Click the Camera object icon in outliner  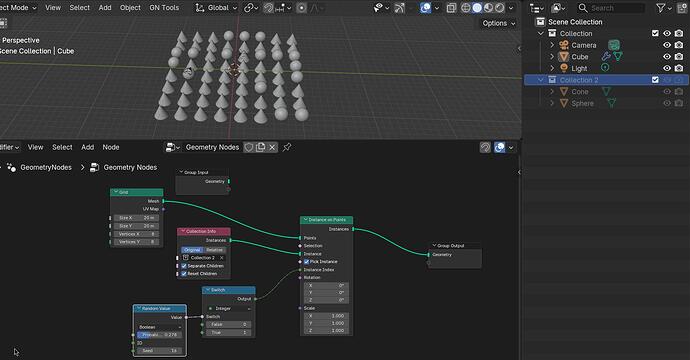[x=564, y=45]
